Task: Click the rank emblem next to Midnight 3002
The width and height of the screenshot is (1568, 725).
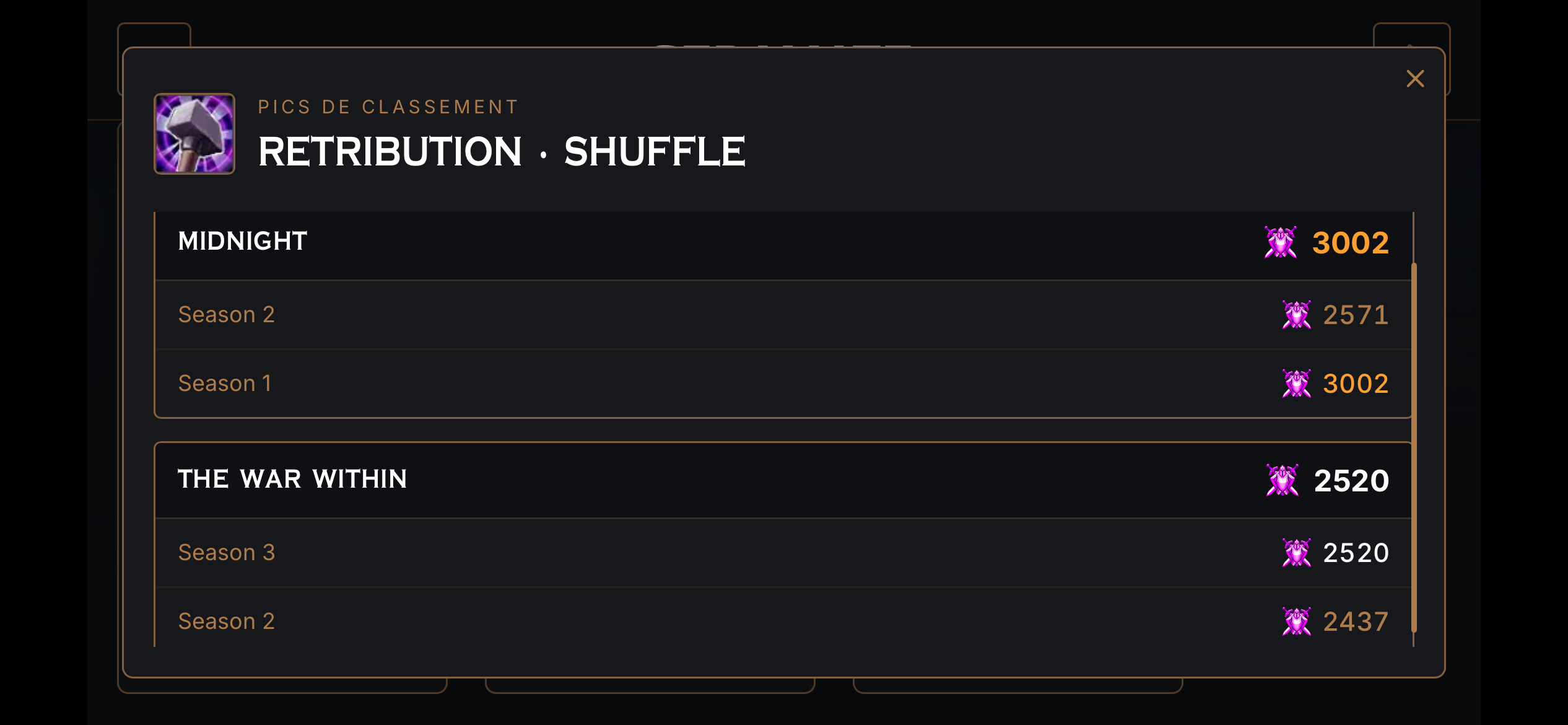Action: pos(1280,242)
